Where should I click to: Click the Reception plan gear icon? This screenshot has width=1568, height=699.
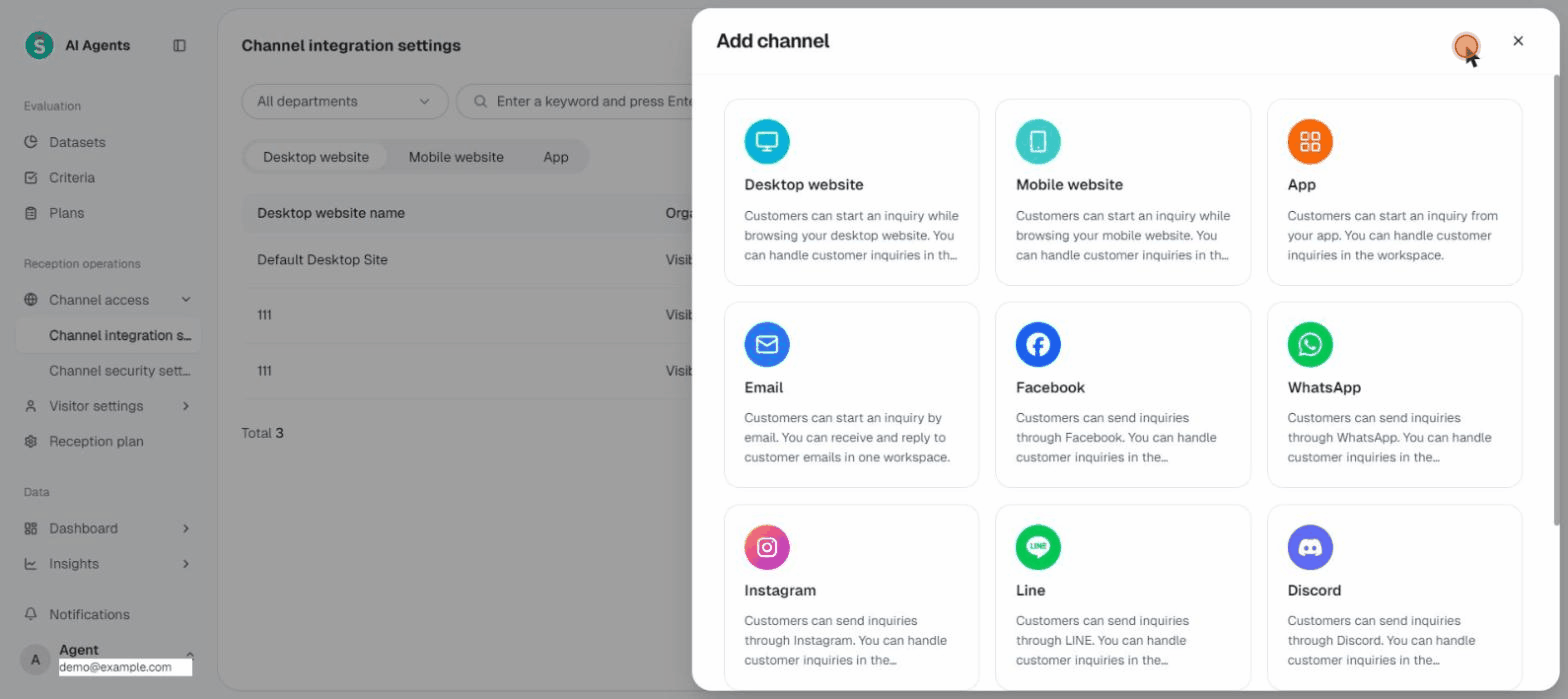coord(31,441)
